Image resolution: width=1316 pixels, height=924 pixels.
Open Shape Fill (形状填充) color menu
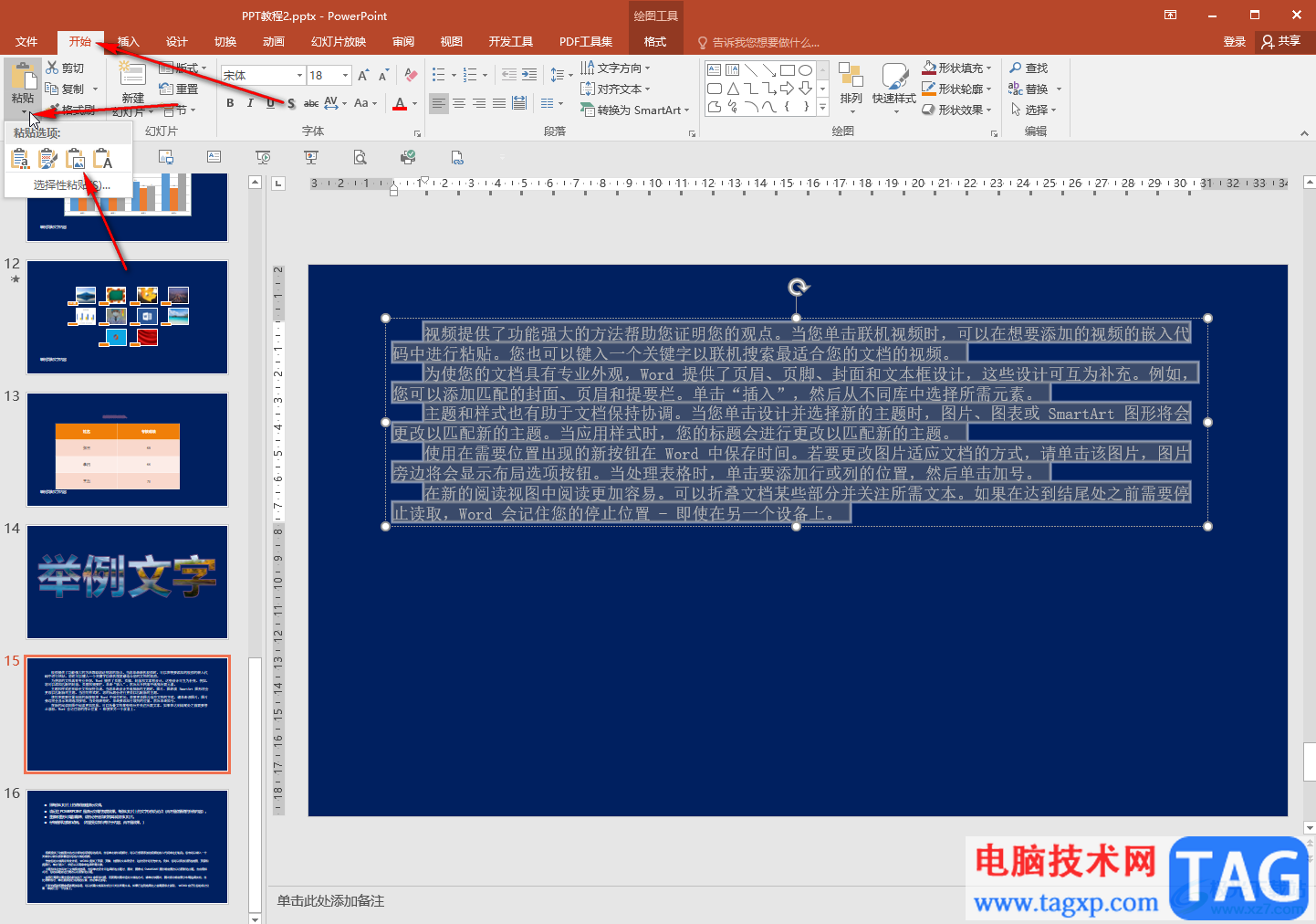click(x=956, y=68)
